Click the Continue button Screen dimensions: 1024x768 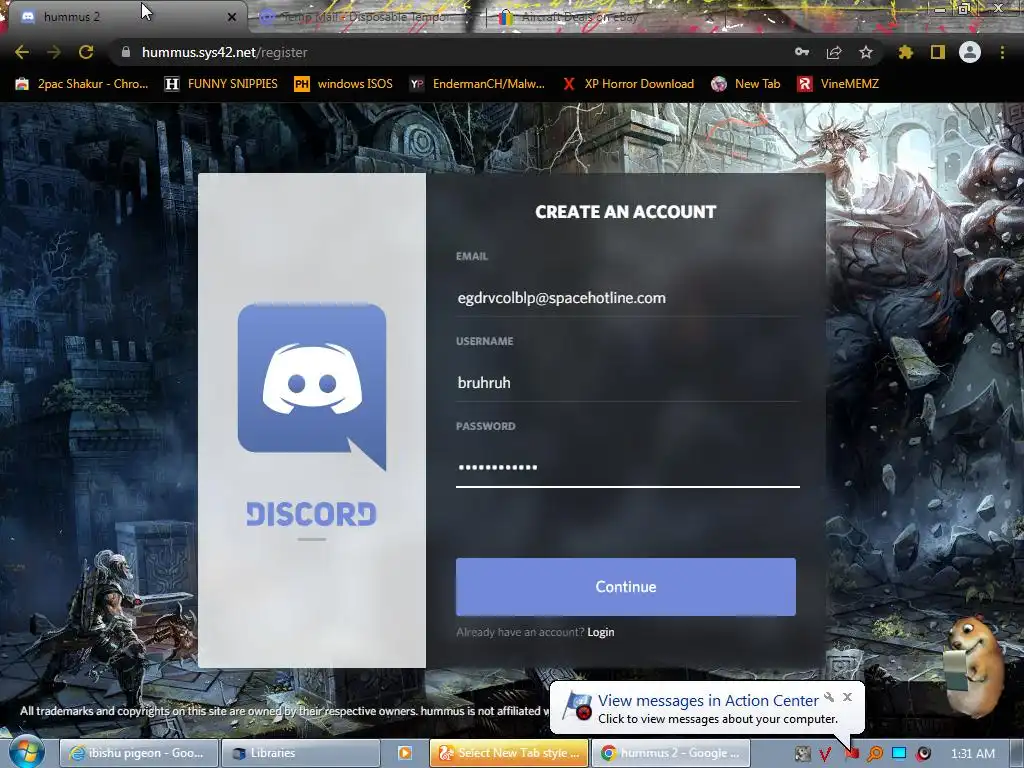626,586
